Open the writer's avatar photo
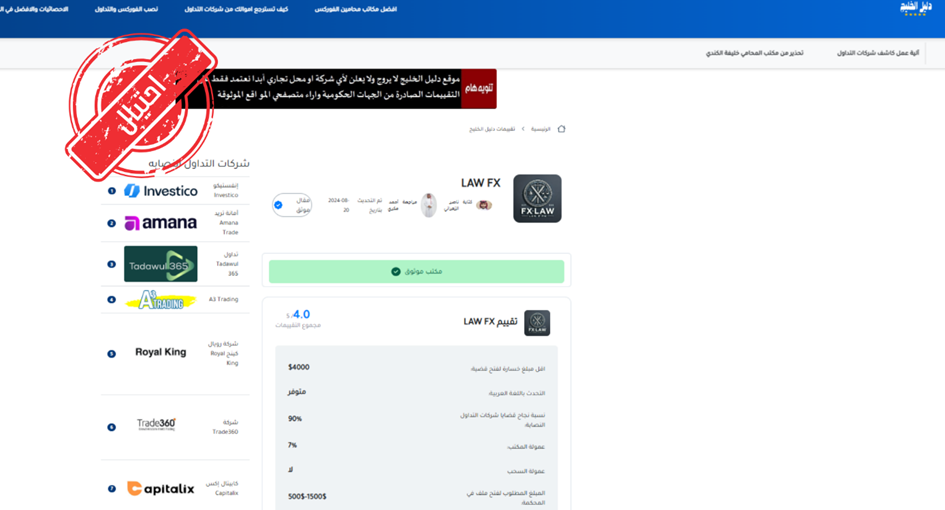This screenshot has height=510, width=945. click(x=484, y=205)
